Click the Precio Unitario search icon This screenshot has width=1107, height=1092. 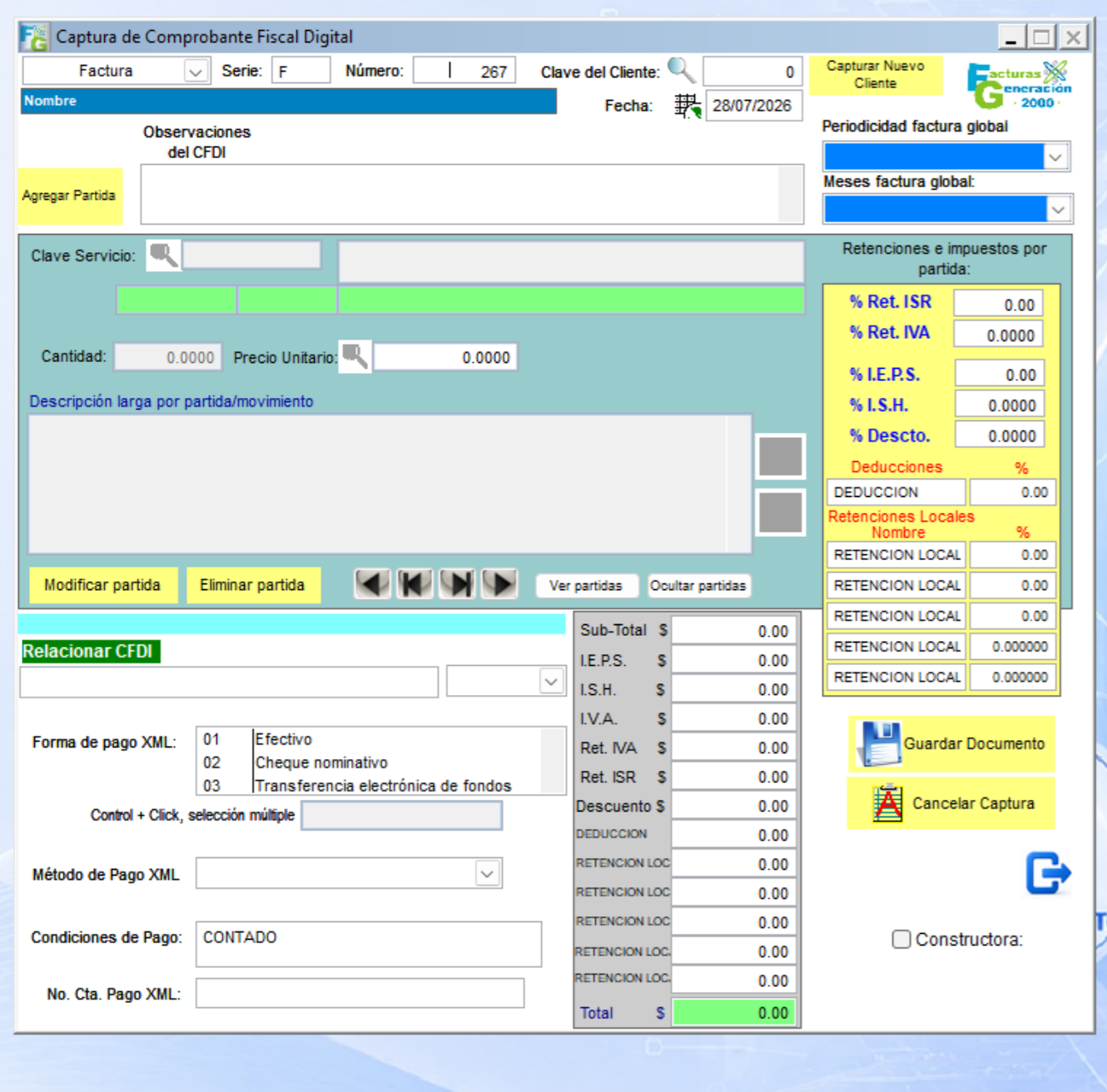pos(355,356)
